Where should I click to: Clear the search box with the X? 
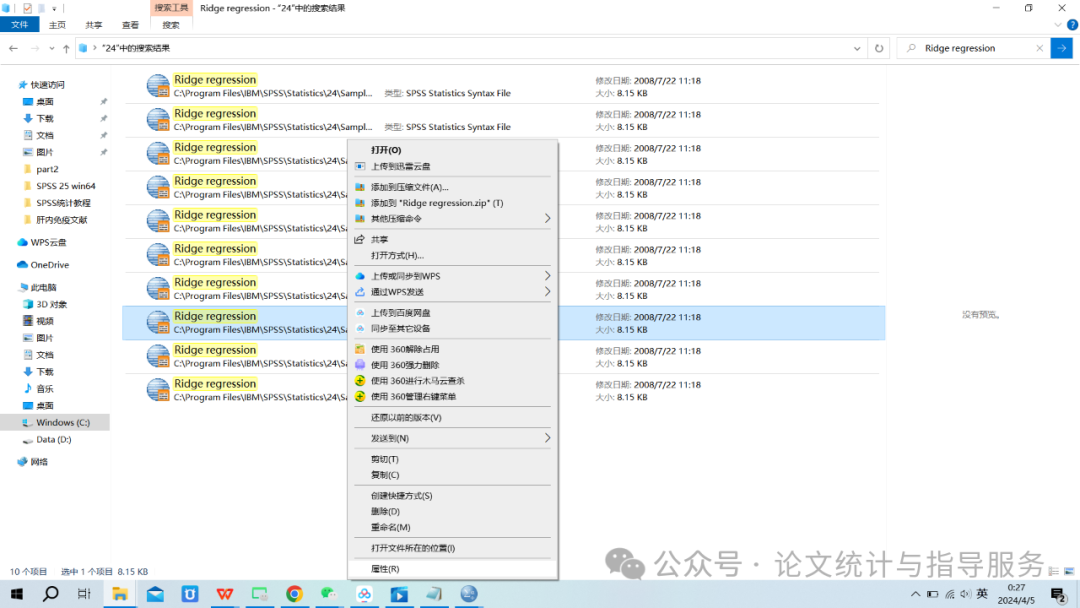(1039, 48)
